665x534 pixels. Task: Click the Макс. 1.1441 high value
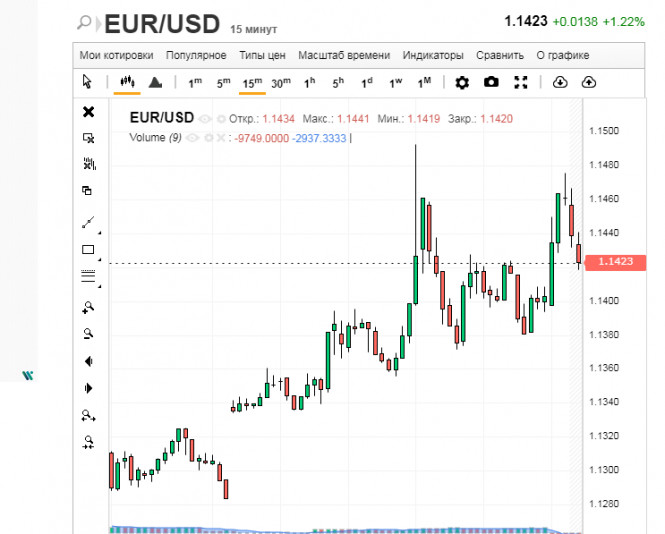point(336,119)
